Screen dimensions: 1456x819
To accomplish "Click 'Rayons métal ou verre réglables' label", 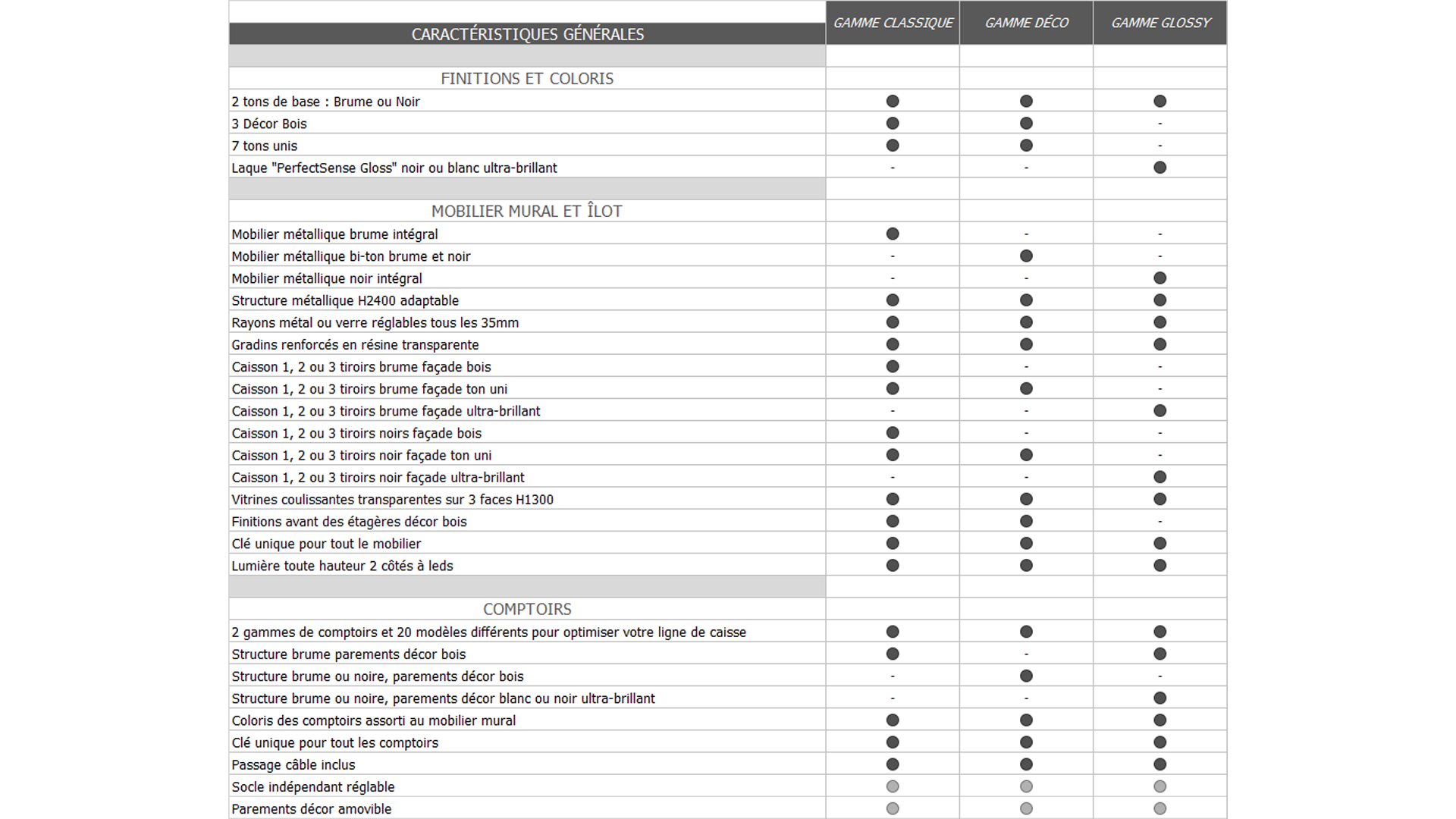I will pyautogui.click(x=375, y=322).
